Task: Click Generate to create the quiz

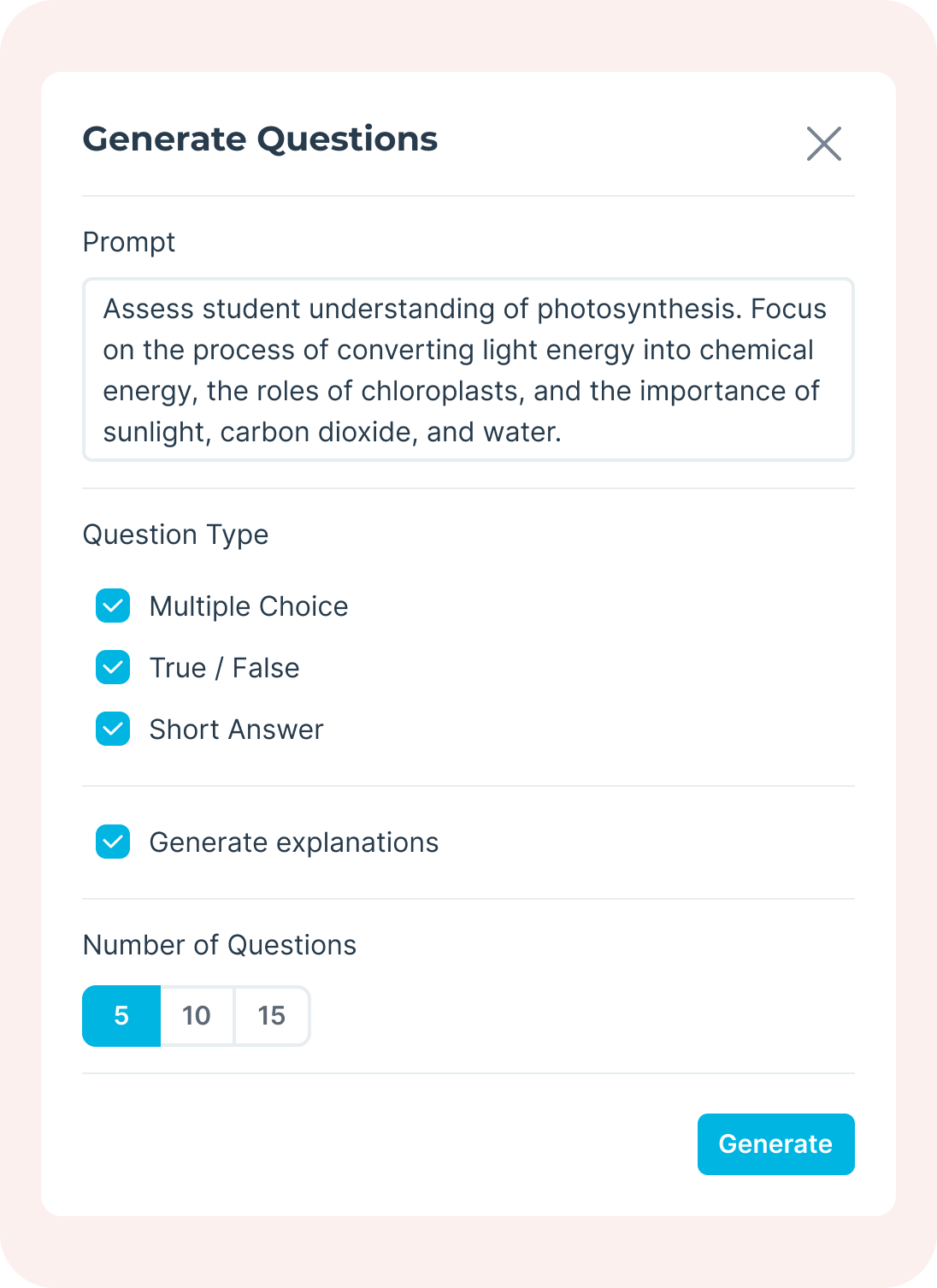Action: 775,1143
